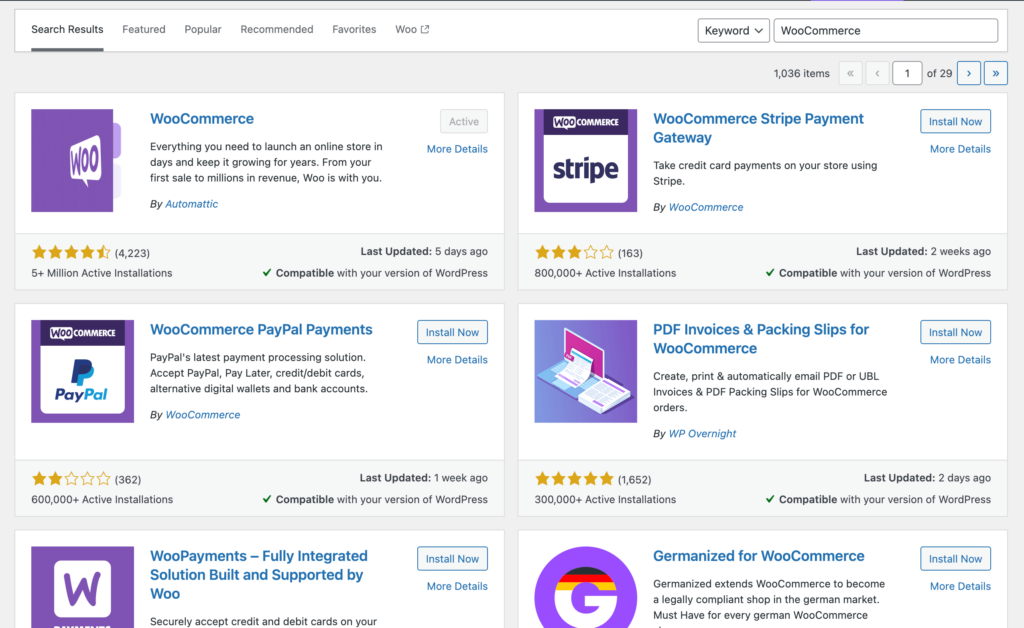Click 'Last Updated: 5 days ago' text

(x=424, y=251)
